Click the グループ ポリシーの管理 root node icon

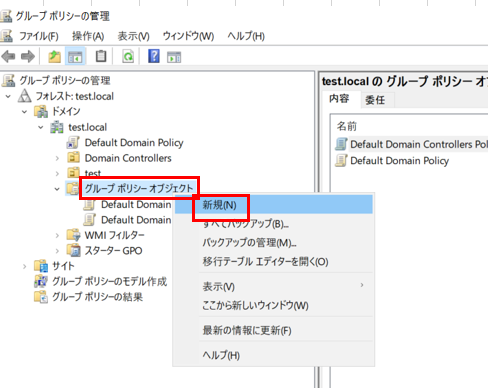(x=9, y=80)
